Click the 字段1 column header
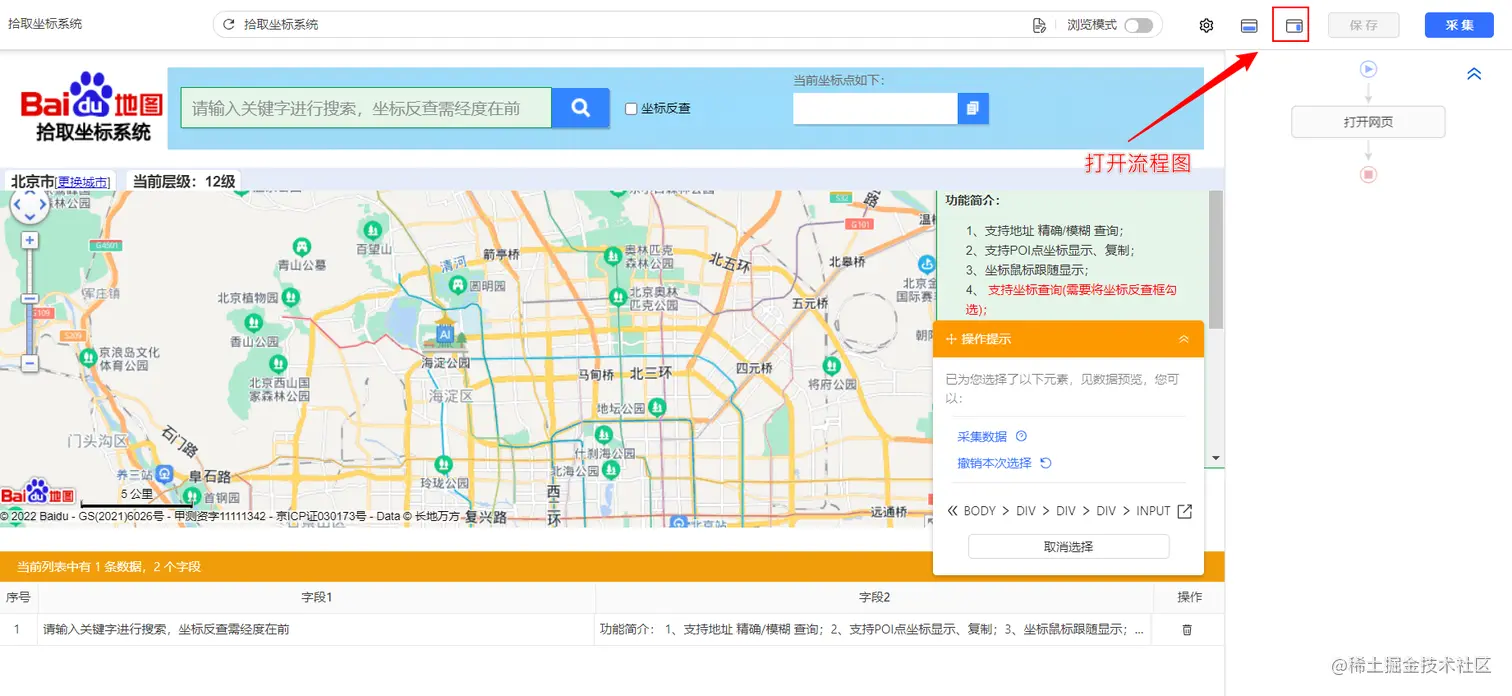This screenshot has width=1512, height=696. click(x=316, y=597)
